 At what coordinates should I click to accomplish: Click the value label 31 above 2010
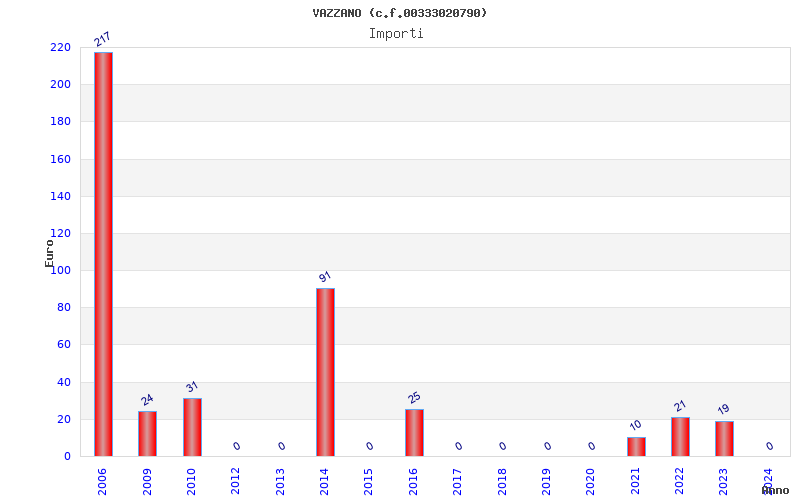tap(192, 387)
